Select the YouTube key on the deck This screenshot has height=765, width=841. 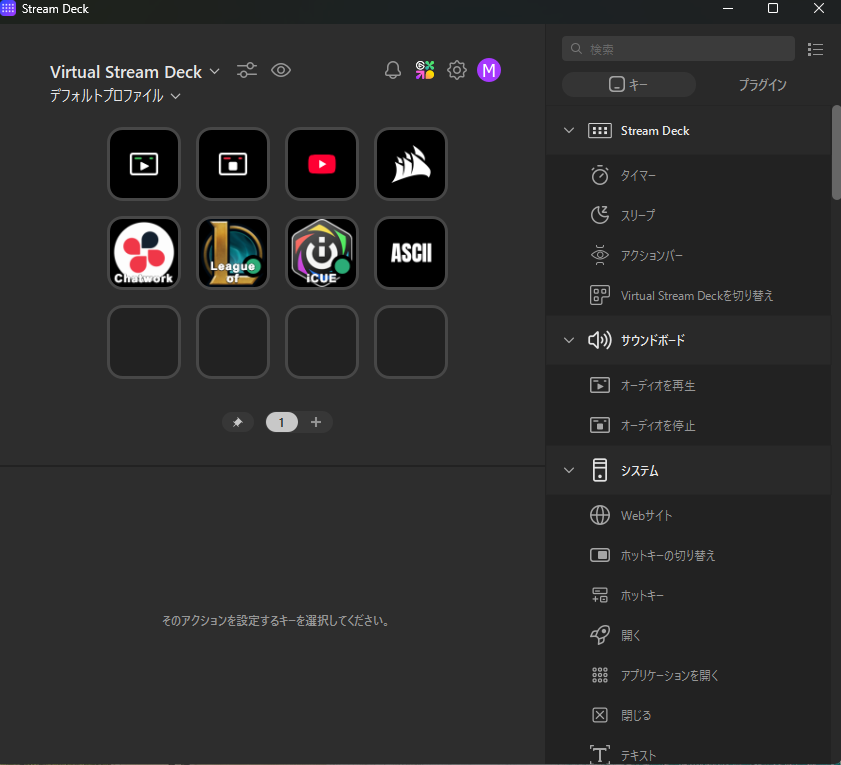(x=322, y=164)
